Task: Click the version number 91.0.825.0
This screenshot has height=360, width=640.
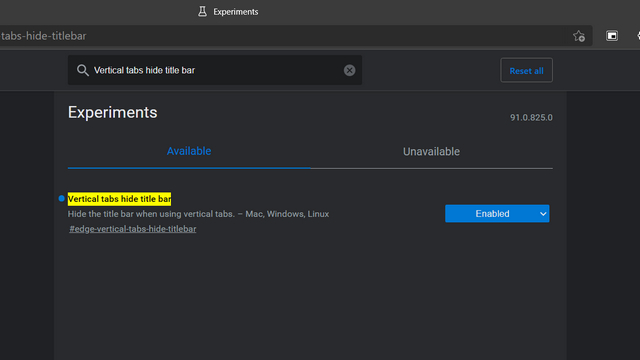Action: click(531, 118)
